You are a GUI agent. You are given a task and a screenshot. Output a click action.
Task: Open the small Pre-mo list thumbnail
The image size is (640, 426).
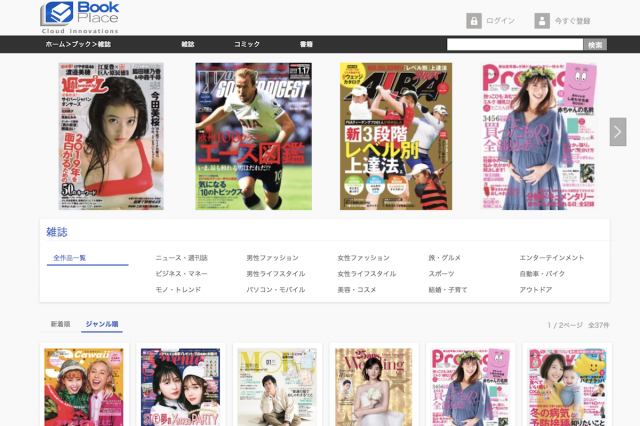(x=470, y=387)
